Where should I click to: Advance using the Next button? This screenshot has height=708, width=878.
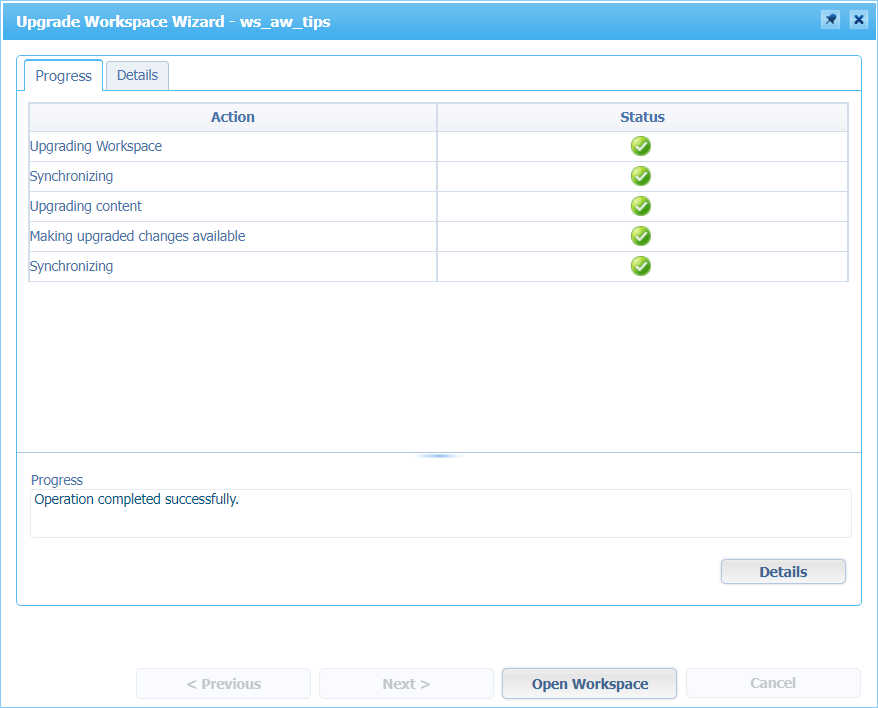[405, 684]
